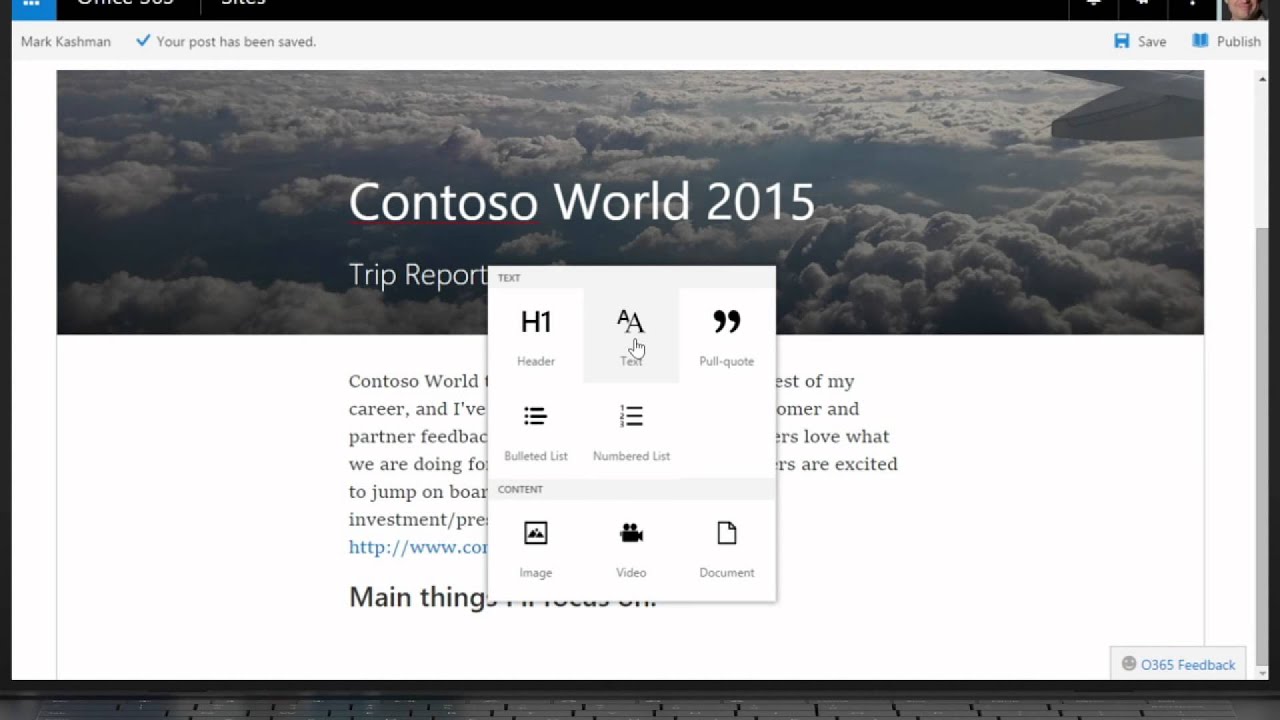The image size is (1280, 720).
Task: Click the Trip Report subtitle
Action: point(418,274)
